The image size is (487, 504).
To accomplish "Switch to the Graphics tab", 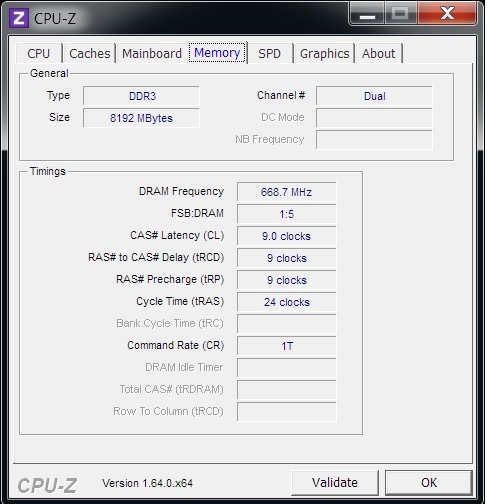I will [324, 53].
